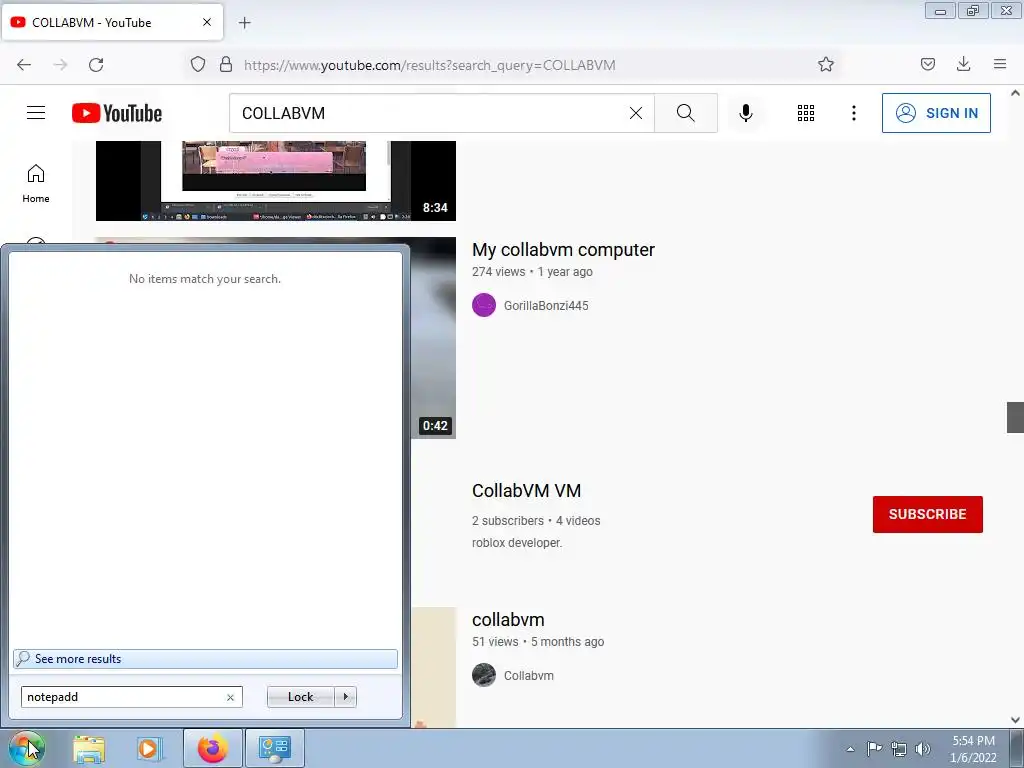Viewport: 1024px width, 768px height.
Task: Open the video titled collabvm
Action: [508, 619]
